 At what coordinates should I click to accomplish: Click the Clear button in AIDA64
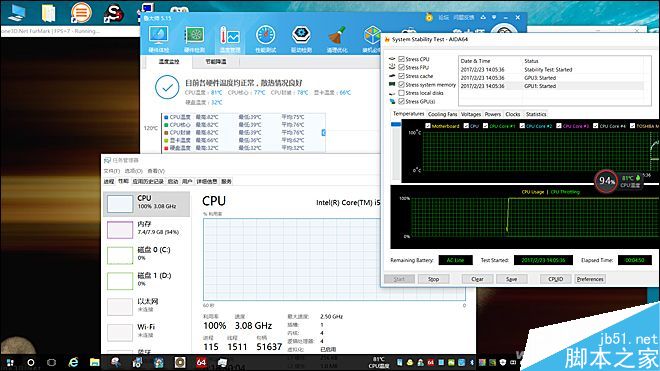point(477,279)
